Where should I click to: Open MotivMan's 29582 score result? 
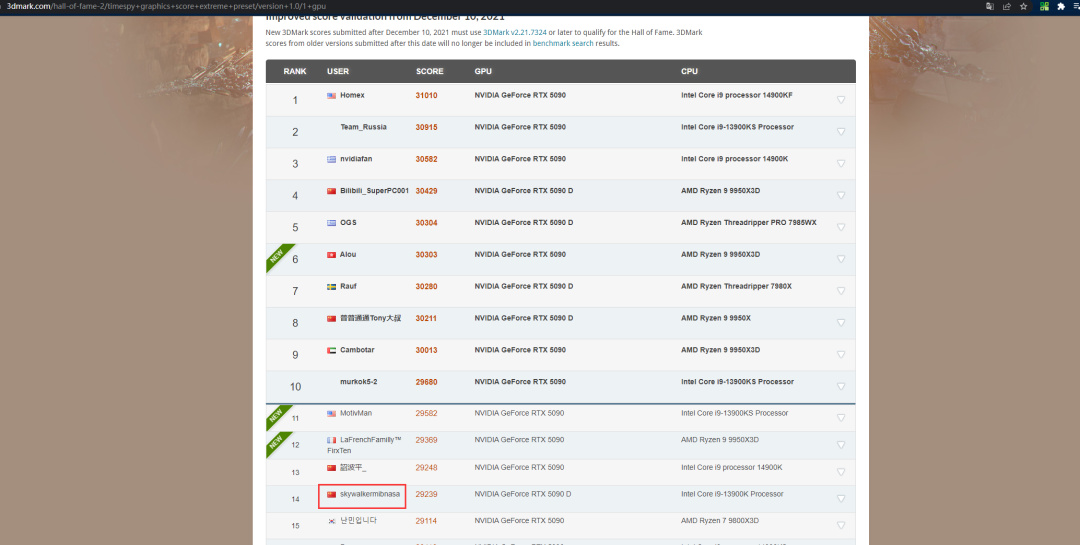pyautogui.click(x=426, y=413)
